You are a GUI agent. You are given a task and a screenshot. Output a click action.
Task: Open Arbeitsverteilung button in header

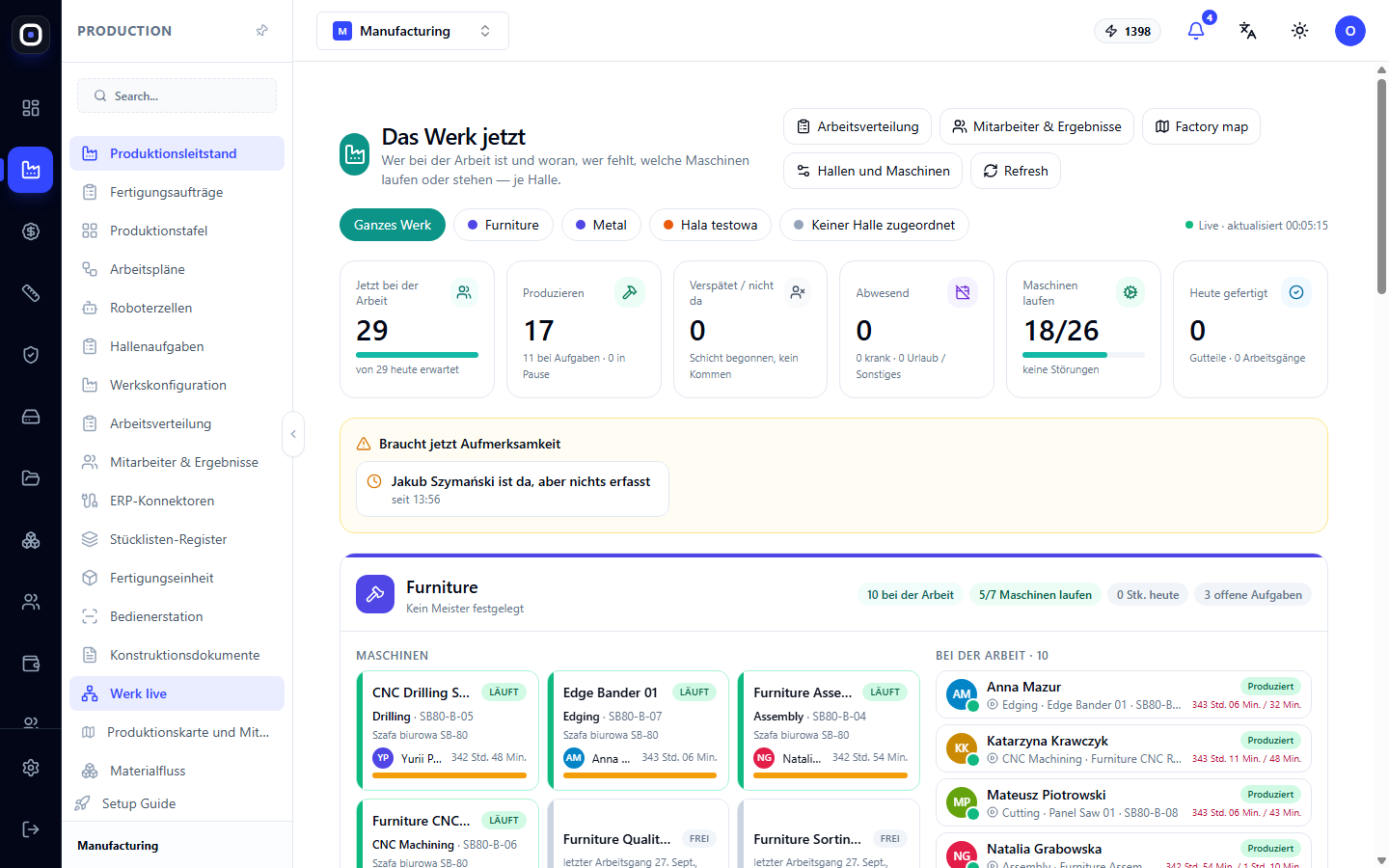[x=858, y=126]
